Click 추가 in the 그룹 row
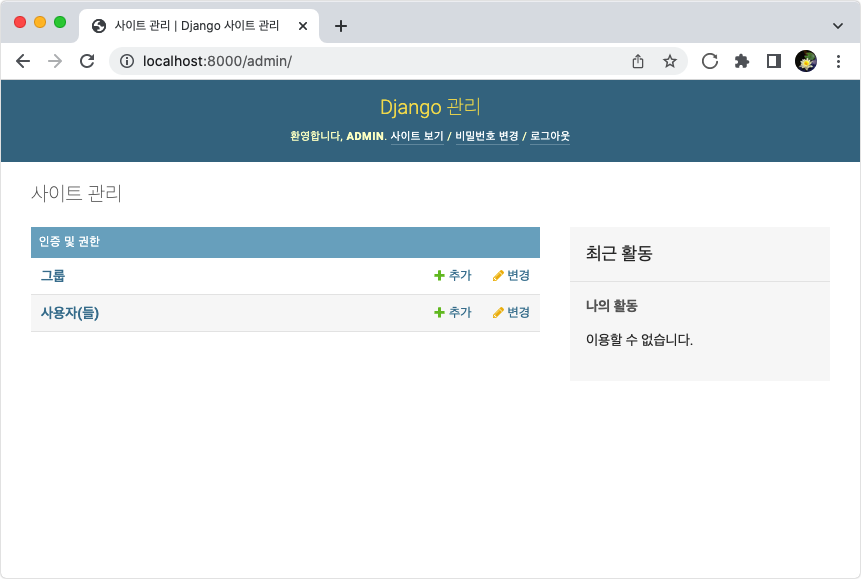 pyautogui.click(x=453, y=275)
